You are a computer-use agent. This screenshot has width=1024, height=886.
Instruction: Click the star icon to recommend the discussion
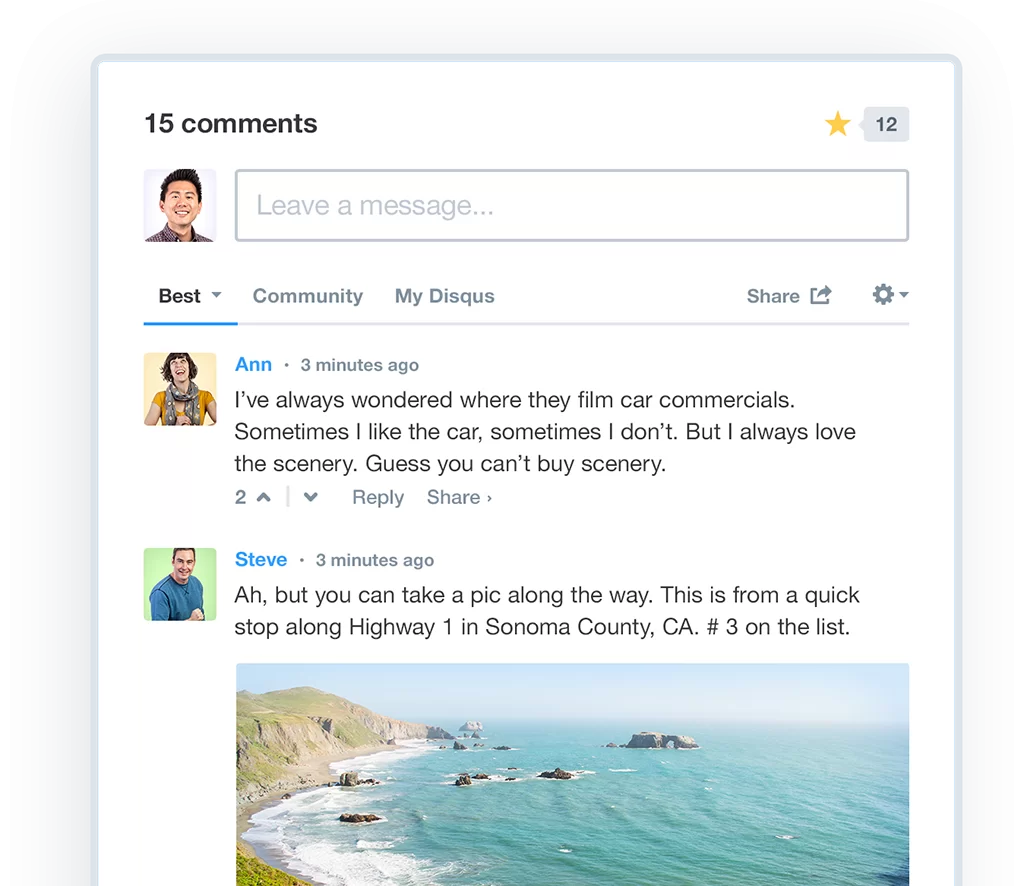pyautogui.click(x=838, y=123)
